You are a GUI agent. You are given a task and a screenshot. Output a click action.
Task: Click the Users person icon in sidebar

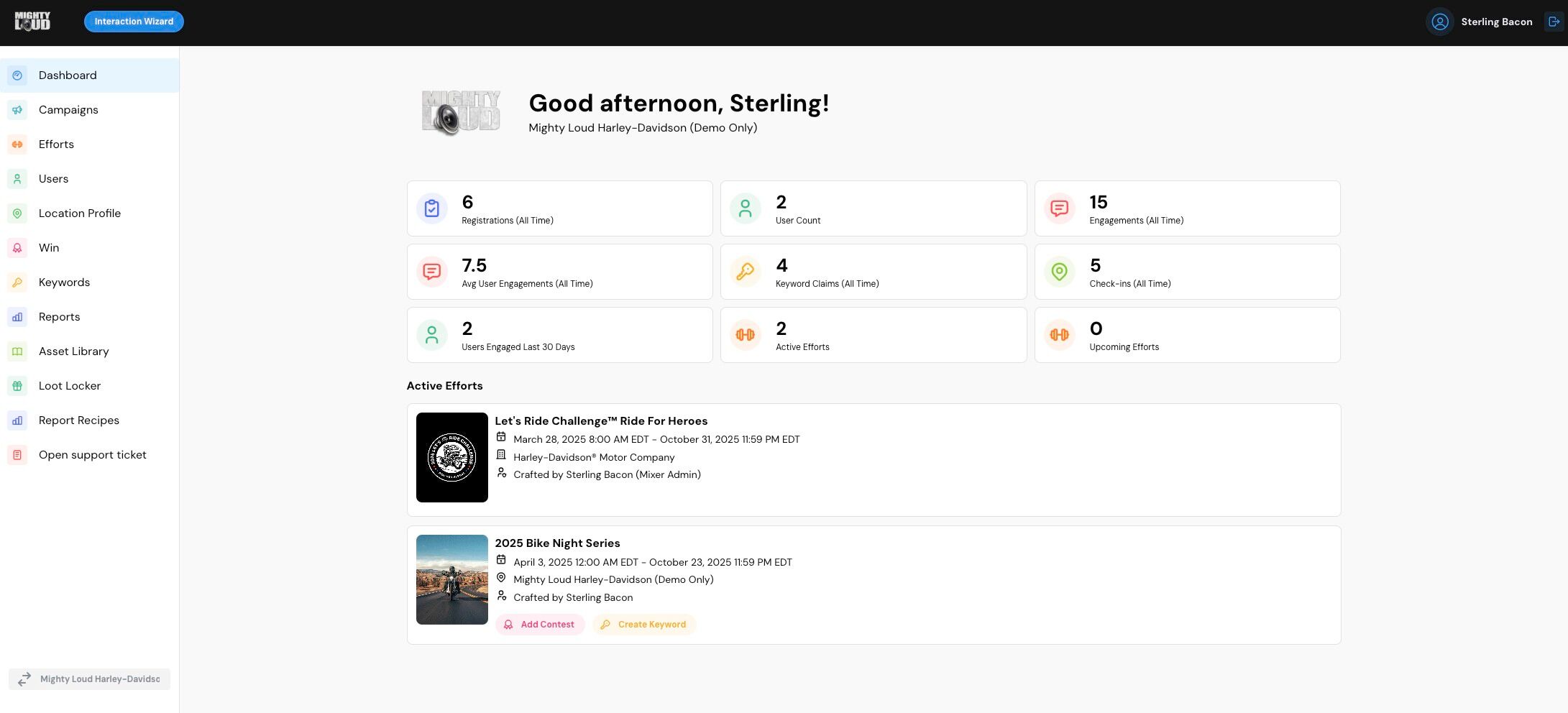[17, 179]
